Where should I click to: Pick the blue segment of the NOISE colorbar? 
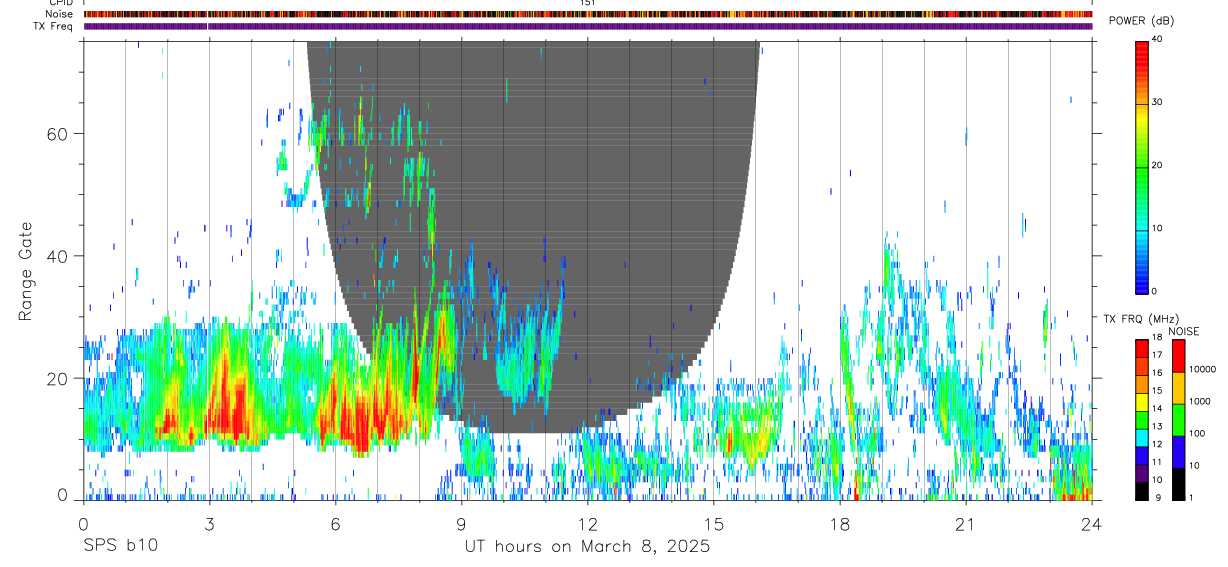[x=1178, y=452]
